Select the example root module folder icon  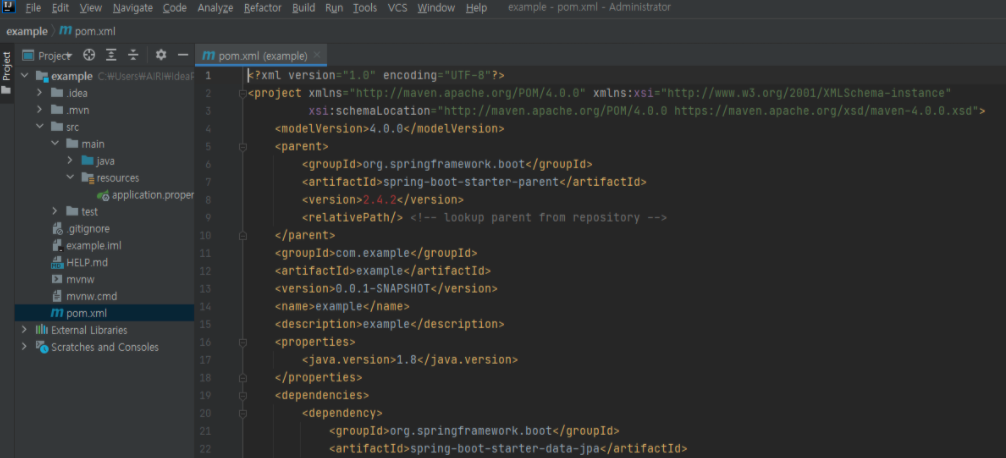42,76
